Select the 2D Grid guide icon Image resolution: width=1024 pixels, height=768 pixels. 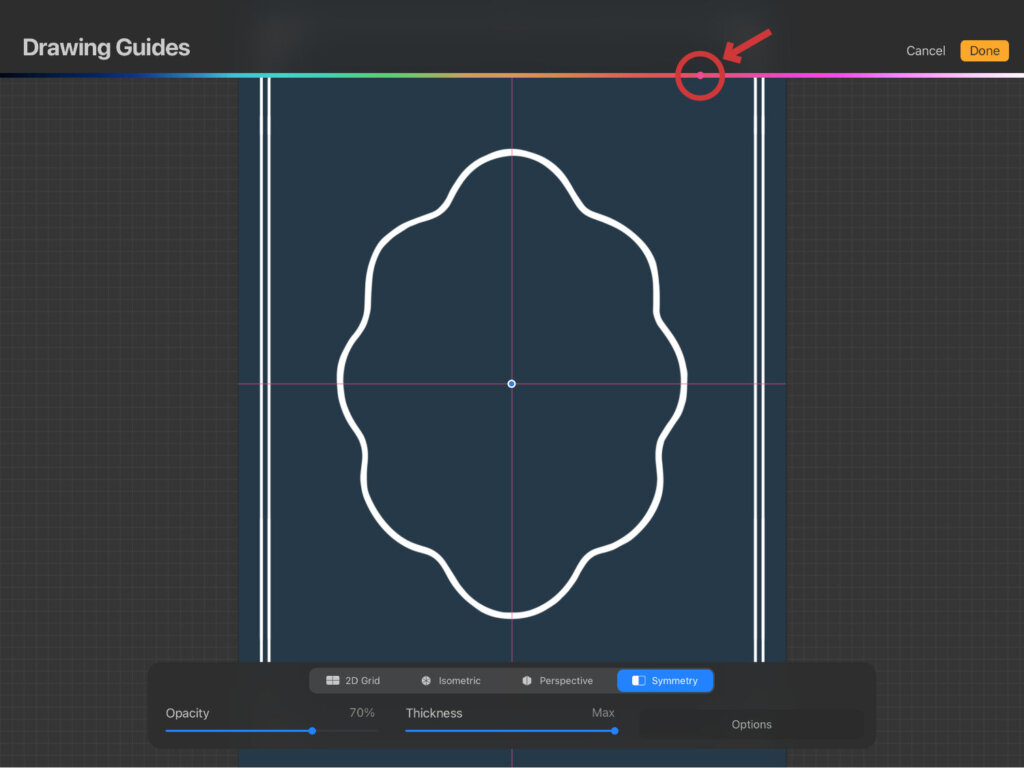click(x=333, y=681)
